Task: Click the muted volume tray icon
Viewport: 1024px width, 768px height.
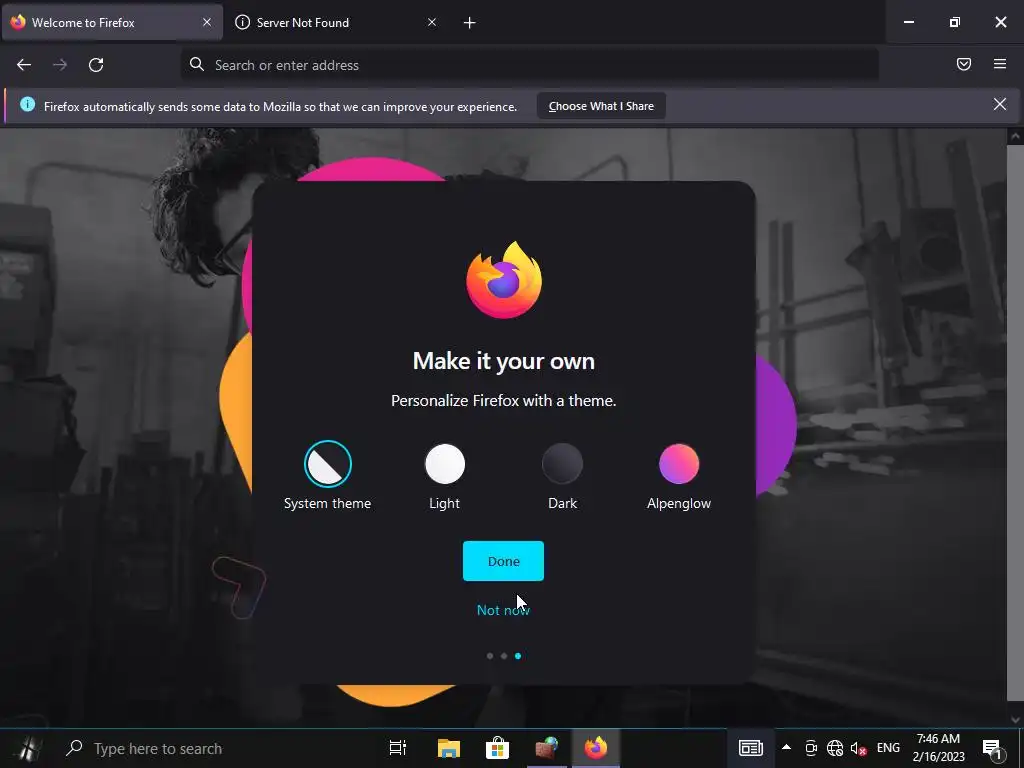Action: point(858,748)
